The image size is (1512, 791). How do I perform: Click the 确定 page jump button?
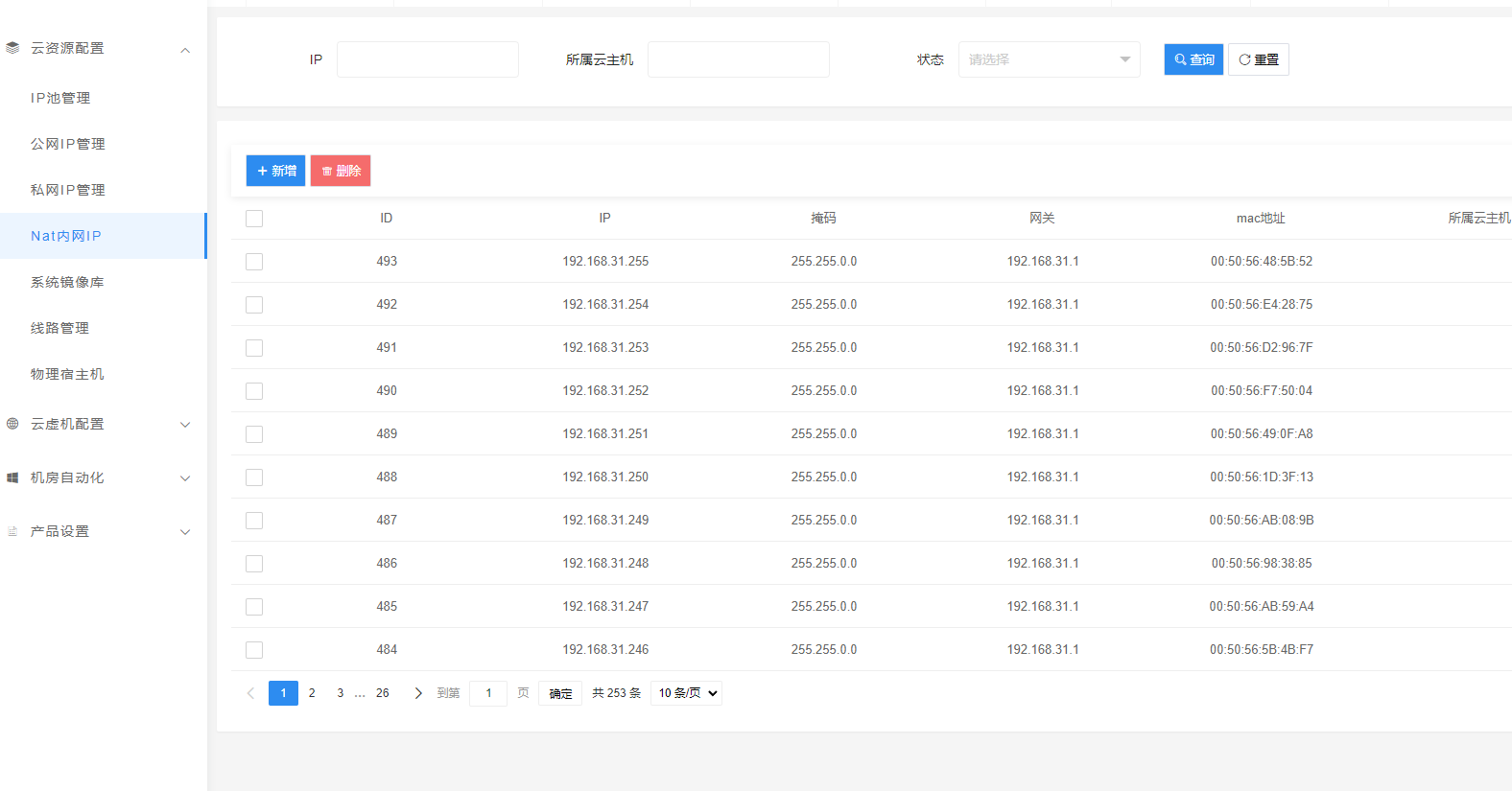pos(560,693)
